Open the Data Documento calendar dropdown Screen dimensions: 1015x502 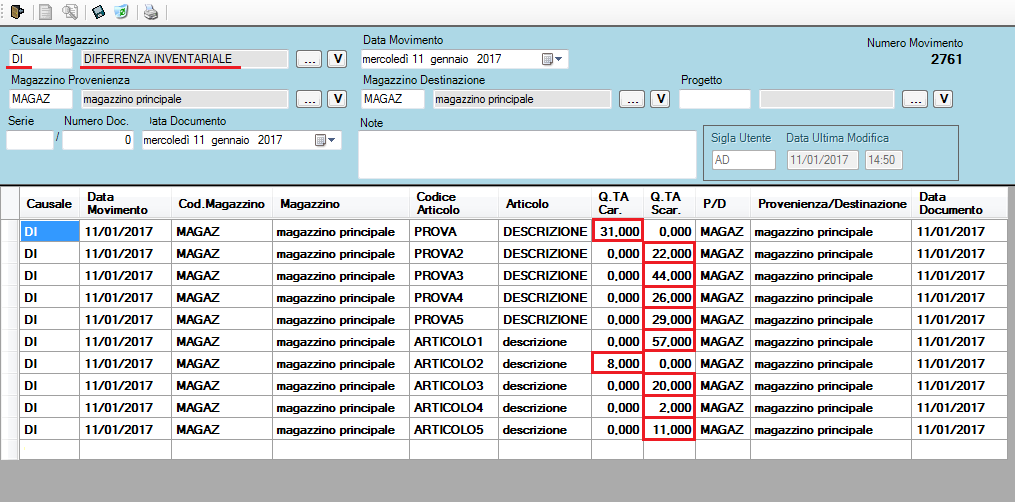pyautogui.click(x=325, y=140)
